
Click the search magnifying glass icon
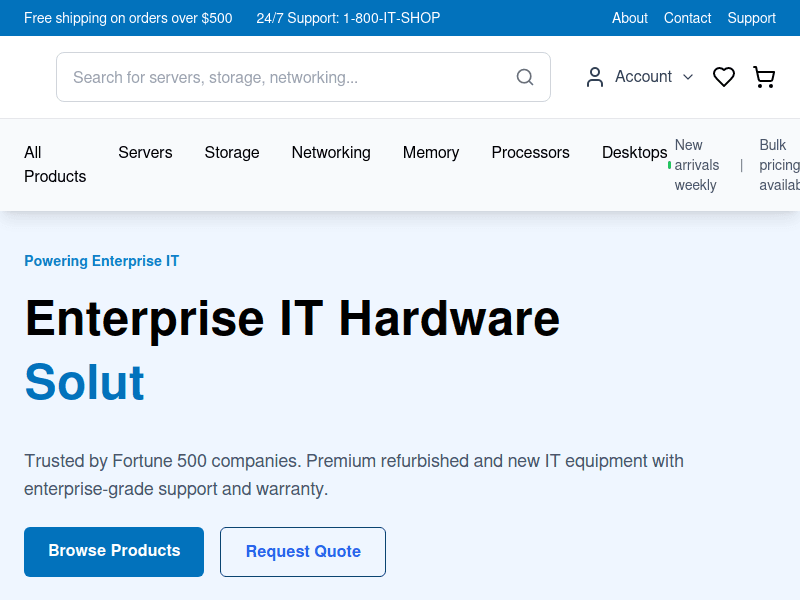tap(525, 76)
